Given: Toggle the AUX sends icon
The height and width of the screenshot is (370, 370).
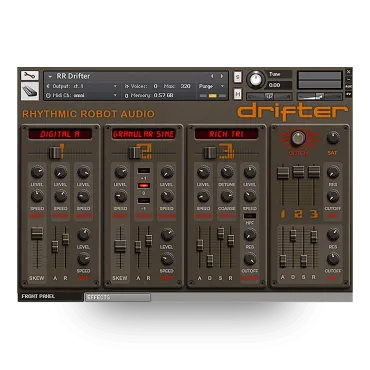Looking at the screenshot, I should [348, 87].
